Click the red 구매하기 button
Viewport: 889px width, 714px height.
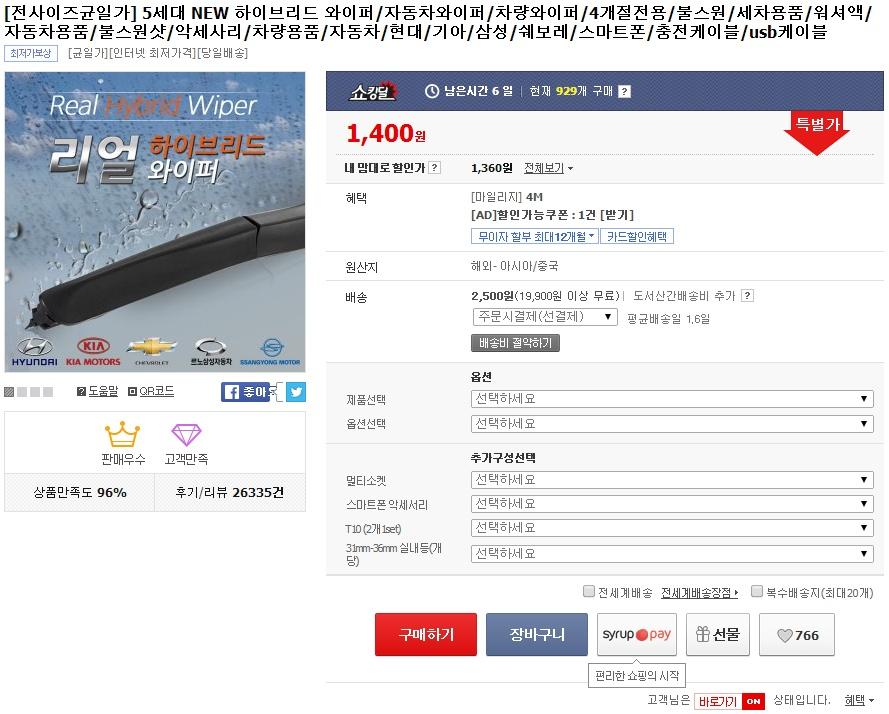coord(426,635)
